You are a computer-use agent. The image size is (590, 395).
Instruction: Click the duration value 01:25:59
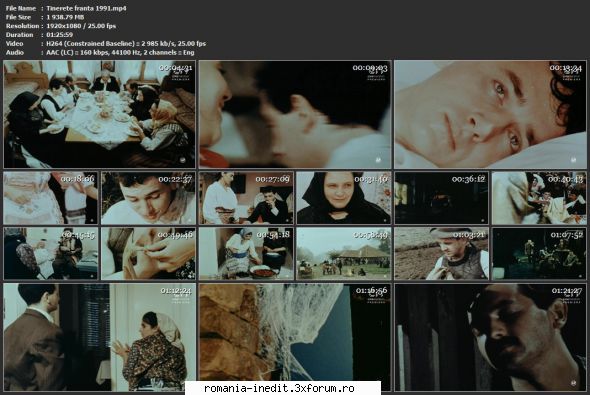(59, 35)
